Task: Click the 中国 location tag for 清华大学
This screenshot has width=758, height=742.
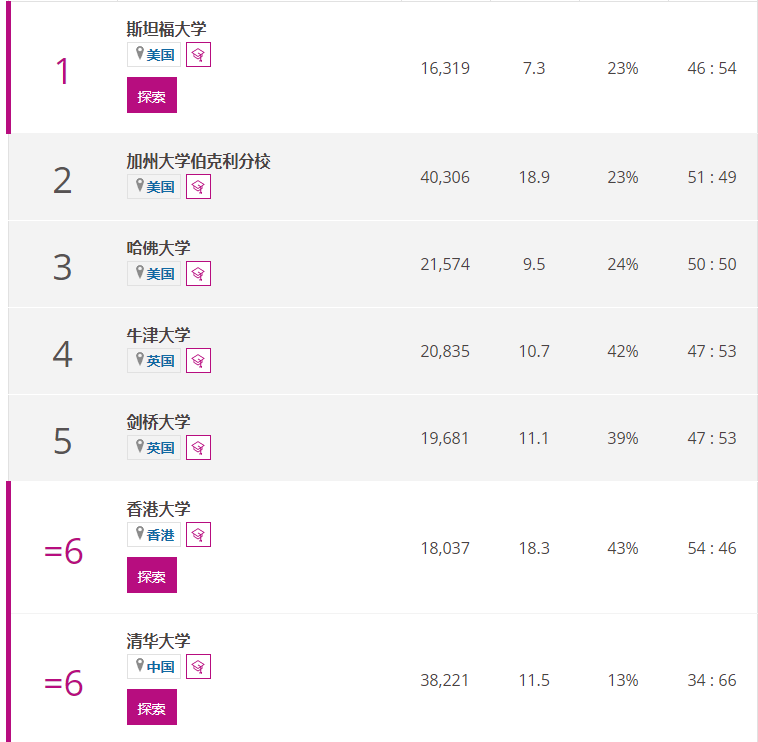Action: [154, 667]
